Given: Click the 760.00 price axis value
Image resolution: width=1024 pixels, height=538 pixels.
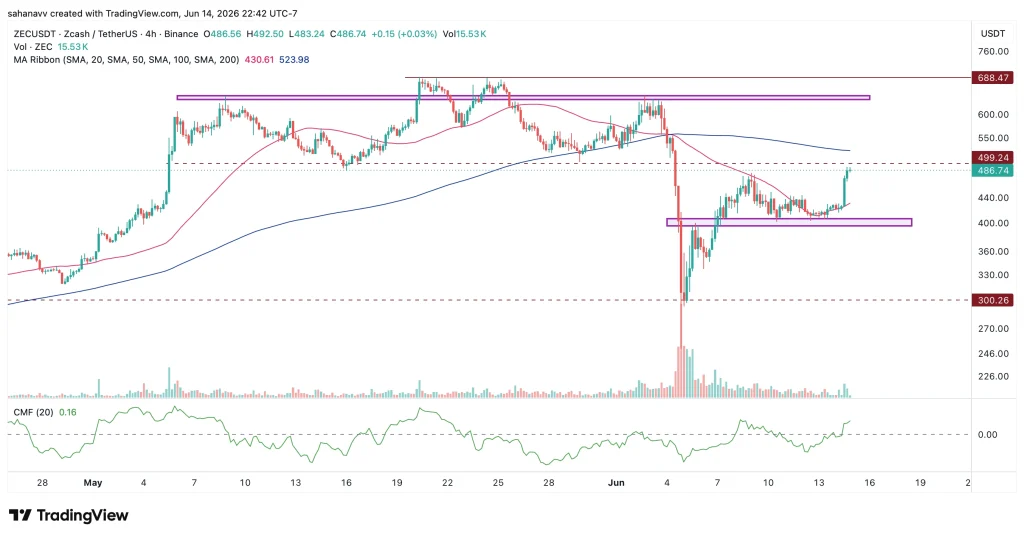Looking at the screenshot, I should click(993, 51).
